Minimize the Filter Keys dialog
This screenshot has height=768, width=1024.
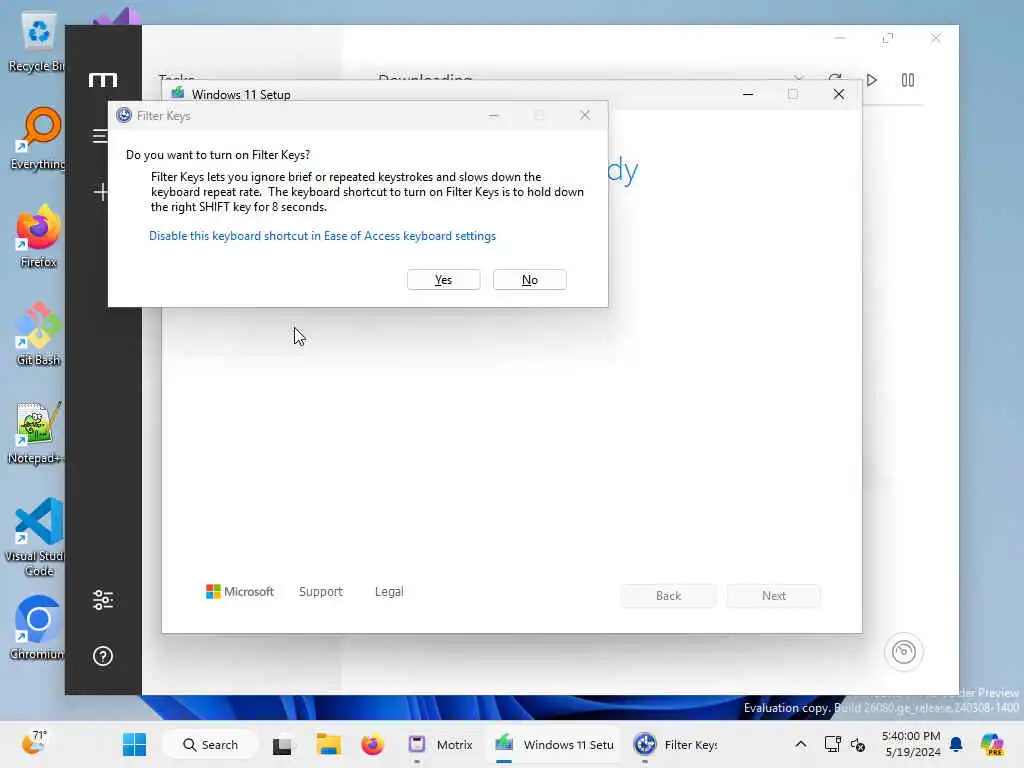coord(494,115)
